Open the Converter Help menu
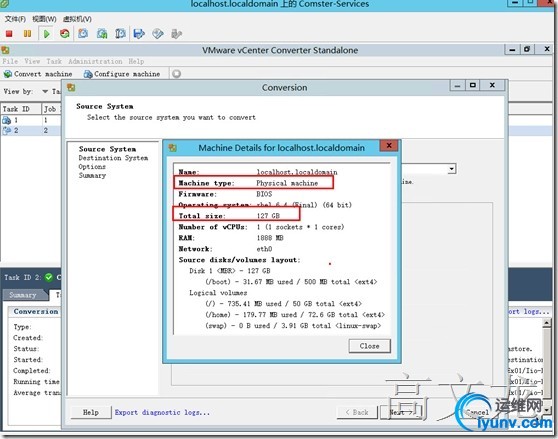This screenshot has width=558, height=439. coord(136,61)
